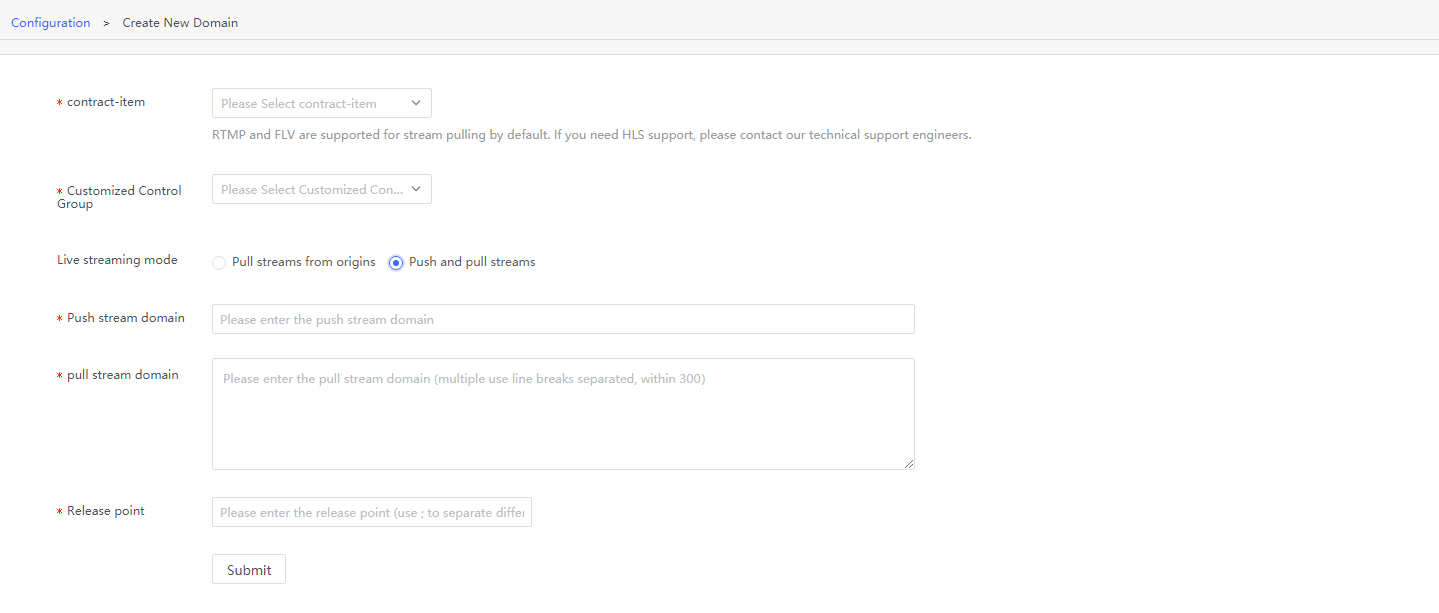
Task: Click the contract-item field label
Action: point(106,102)
